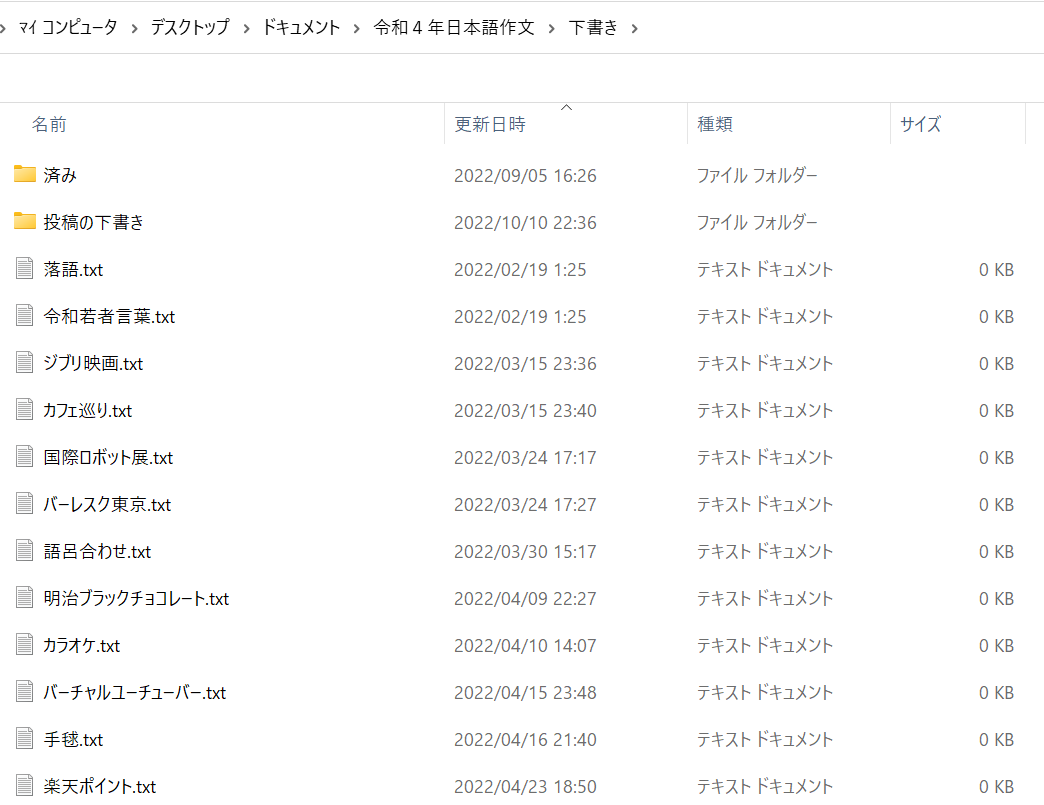Select the バーチャルユーチューバー.txt file name
This screenshot has width=1044, height=805.
pos(134,693)
